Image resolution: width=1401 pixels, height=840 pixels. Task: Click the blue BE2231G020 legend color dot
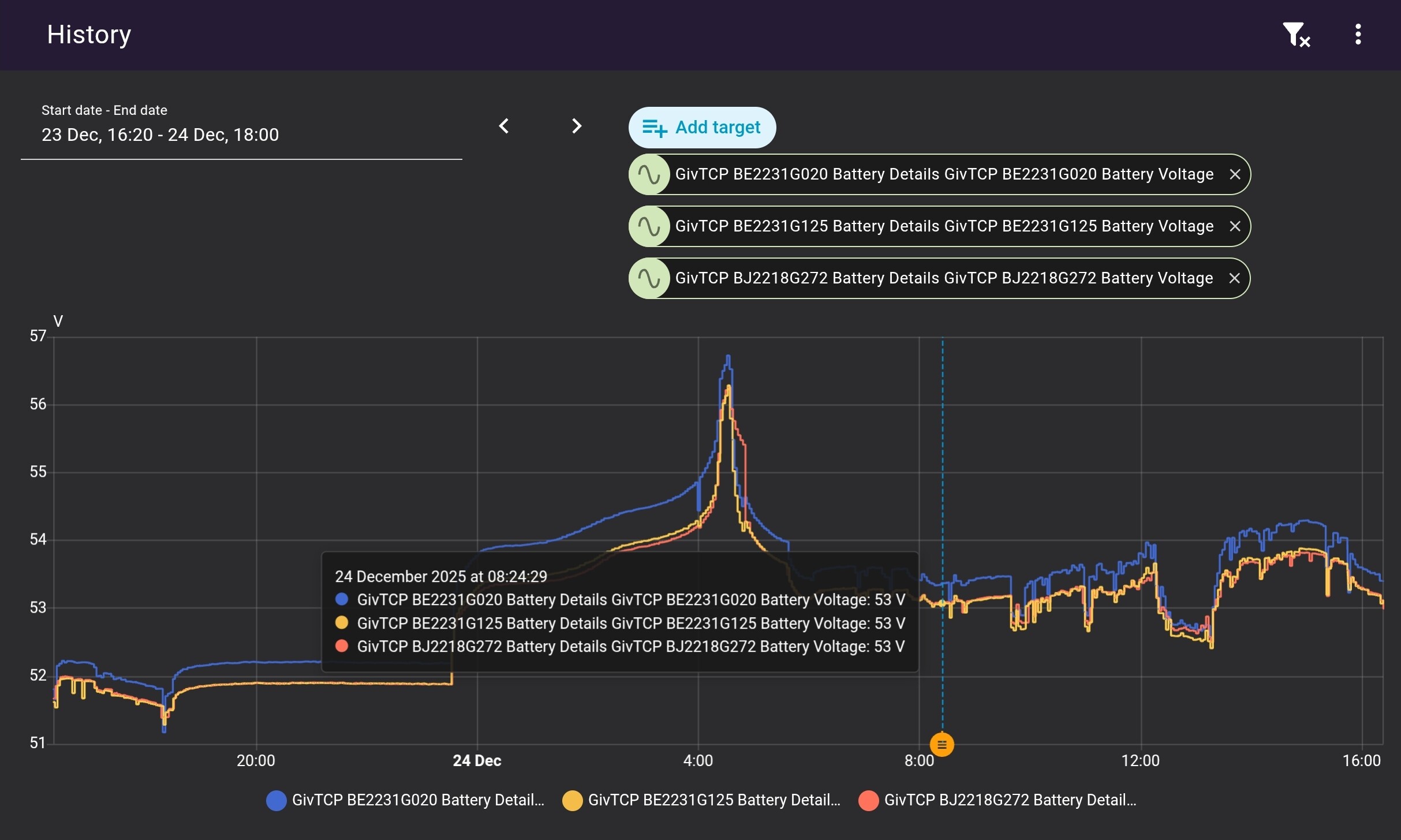pos(276,801)
